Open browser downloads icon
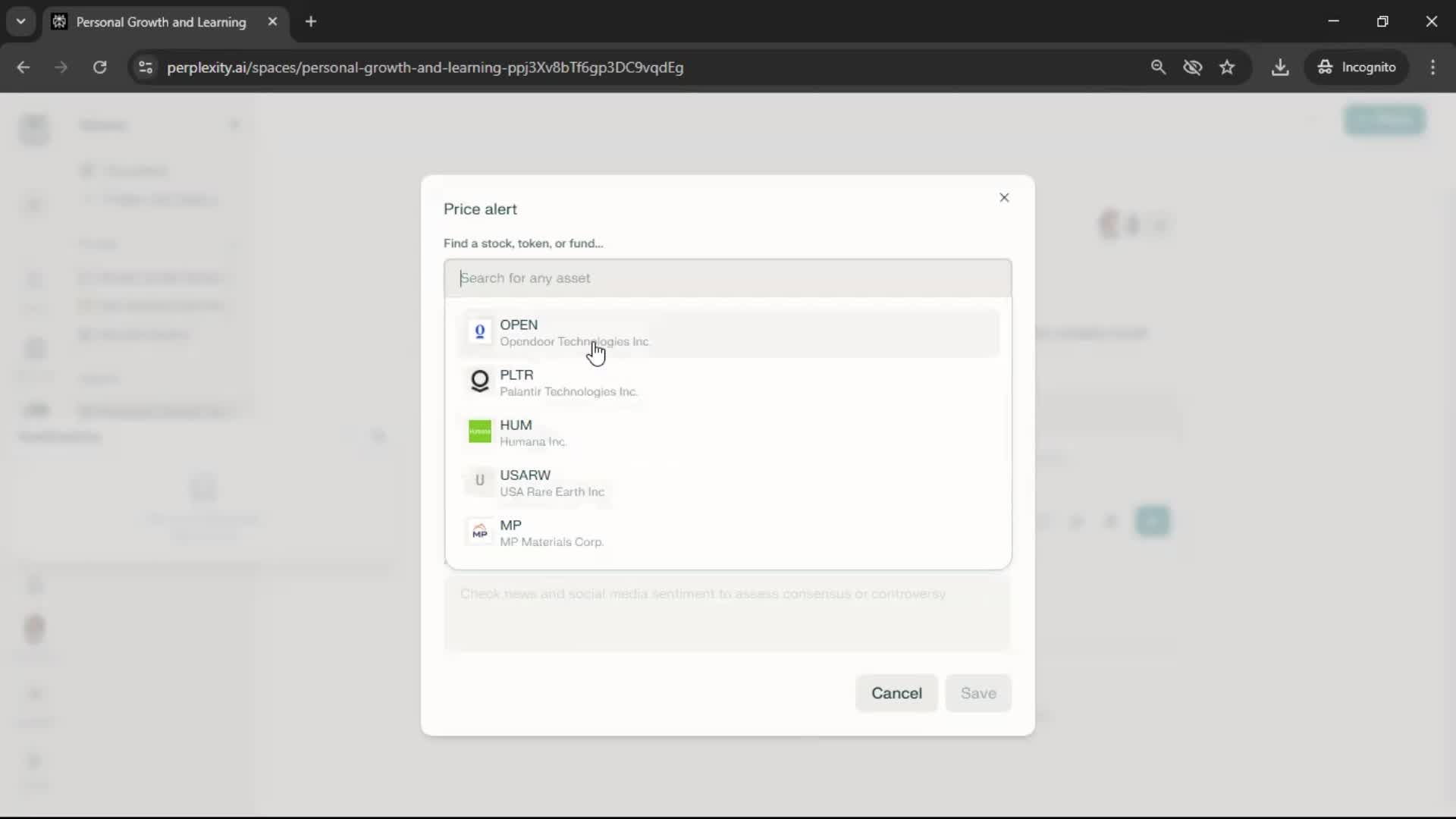Viewport: 1456px width, 819px height. pos(1280,67)
